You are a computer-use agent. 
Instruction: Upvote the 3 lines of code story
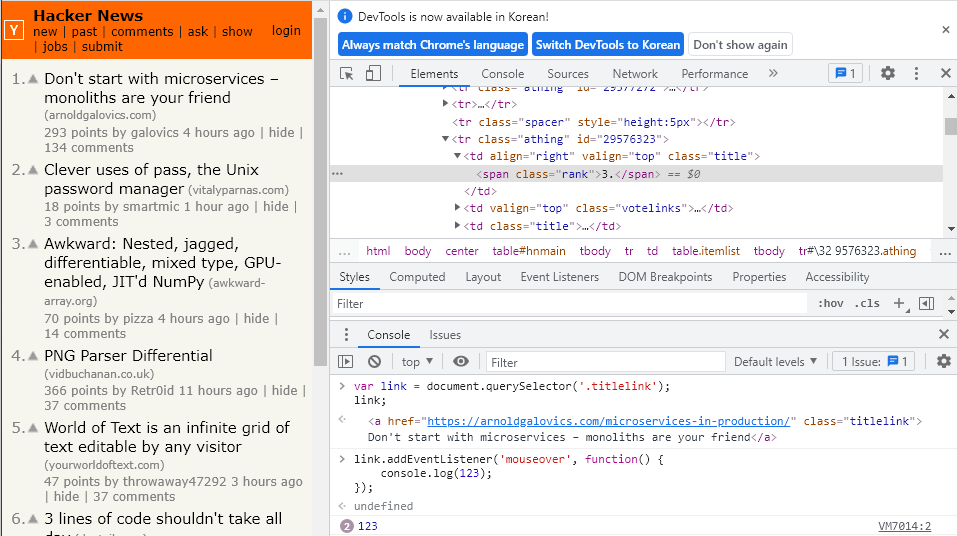[x=33, y=519]
